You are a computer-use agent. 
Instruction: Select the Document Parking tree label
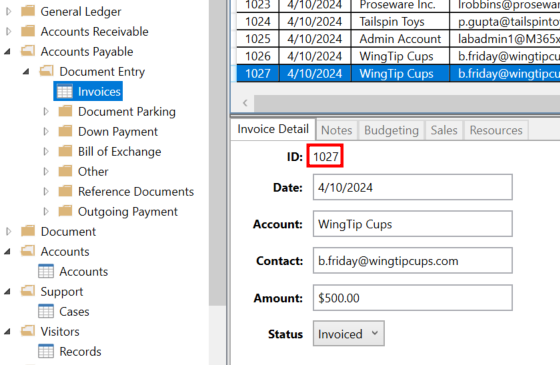127,111
